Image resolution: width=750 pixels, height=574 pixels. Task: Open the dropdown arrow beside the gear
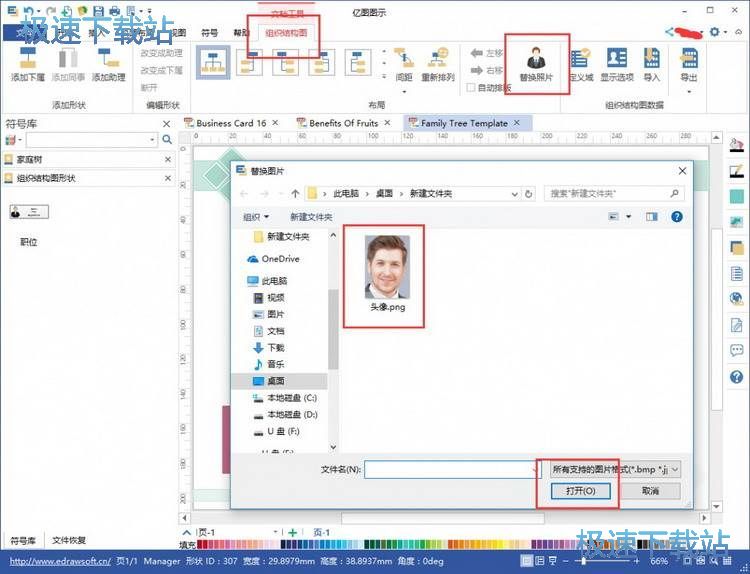click(x=726, y=32)
